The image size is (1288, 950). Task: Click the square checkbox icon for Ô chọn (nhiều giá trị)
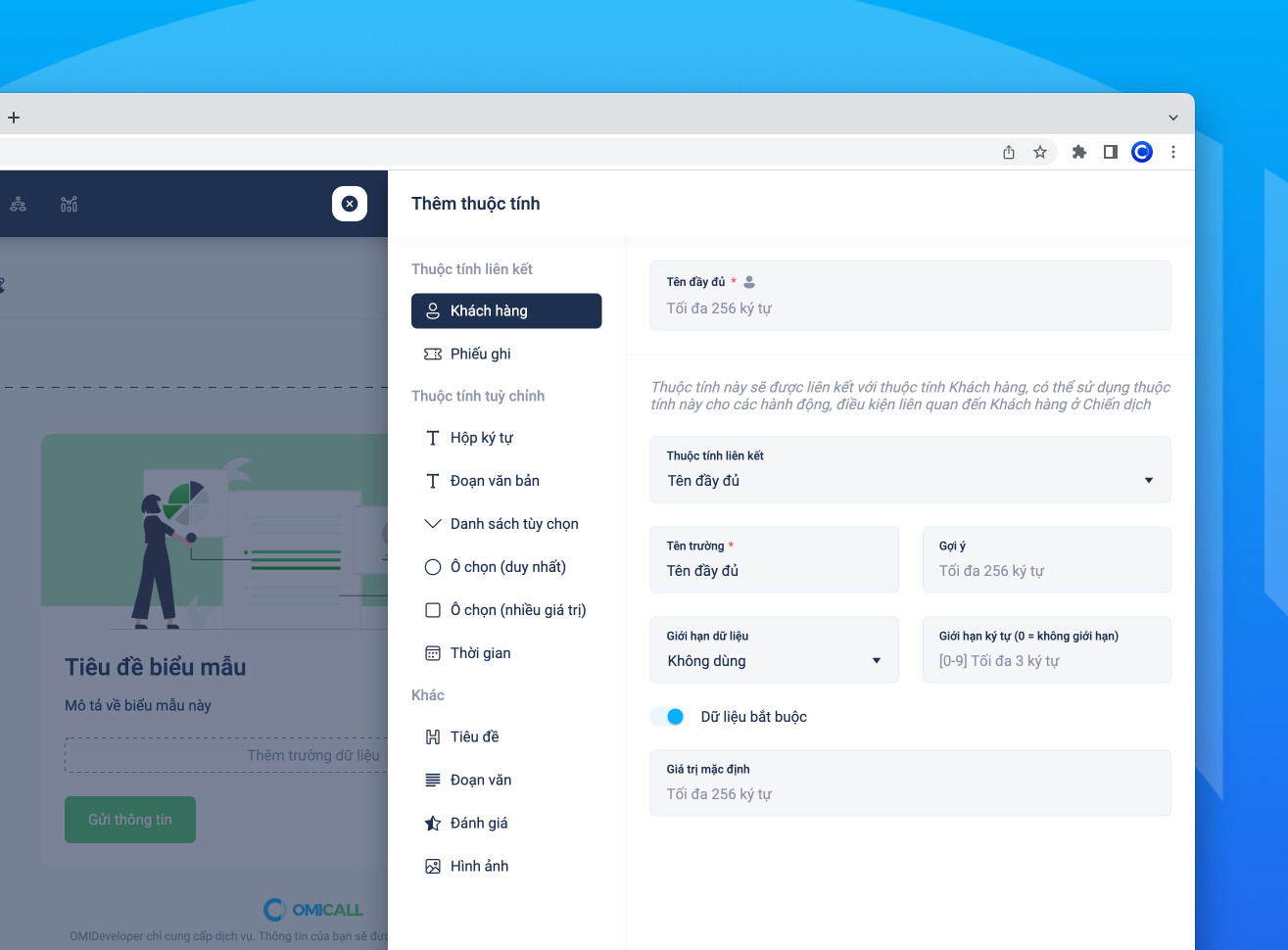(433, 610)
